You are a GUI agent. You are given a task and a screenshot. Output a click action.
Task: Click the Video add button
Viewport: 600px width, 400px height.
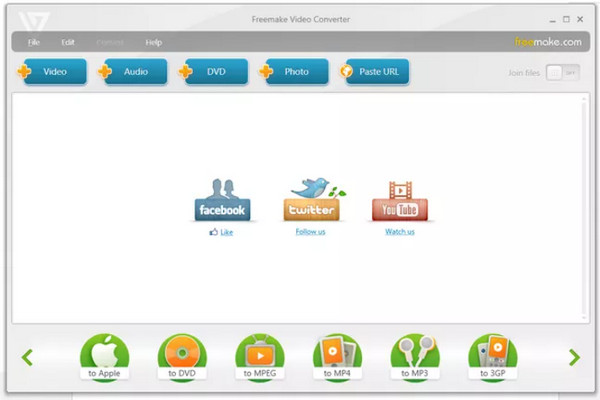52,72
